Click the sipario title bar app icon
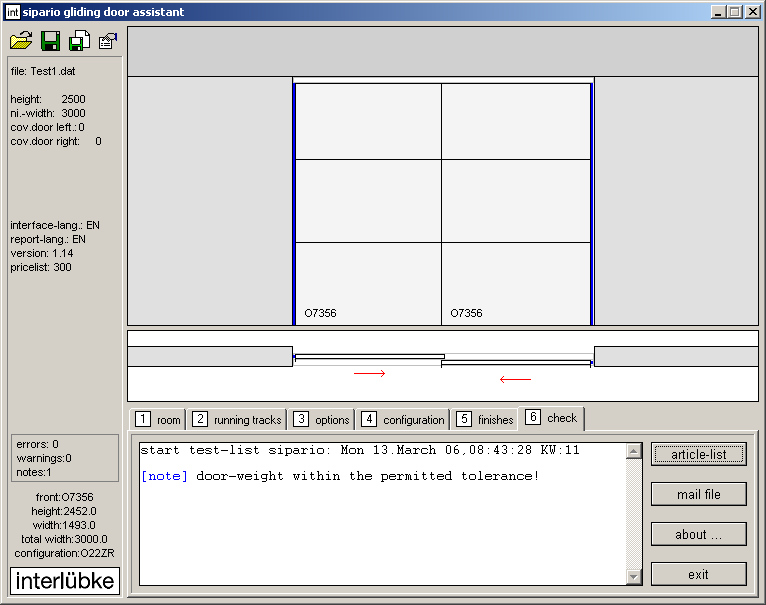Viewport: 766px width, 605px height. pos(12,12)
